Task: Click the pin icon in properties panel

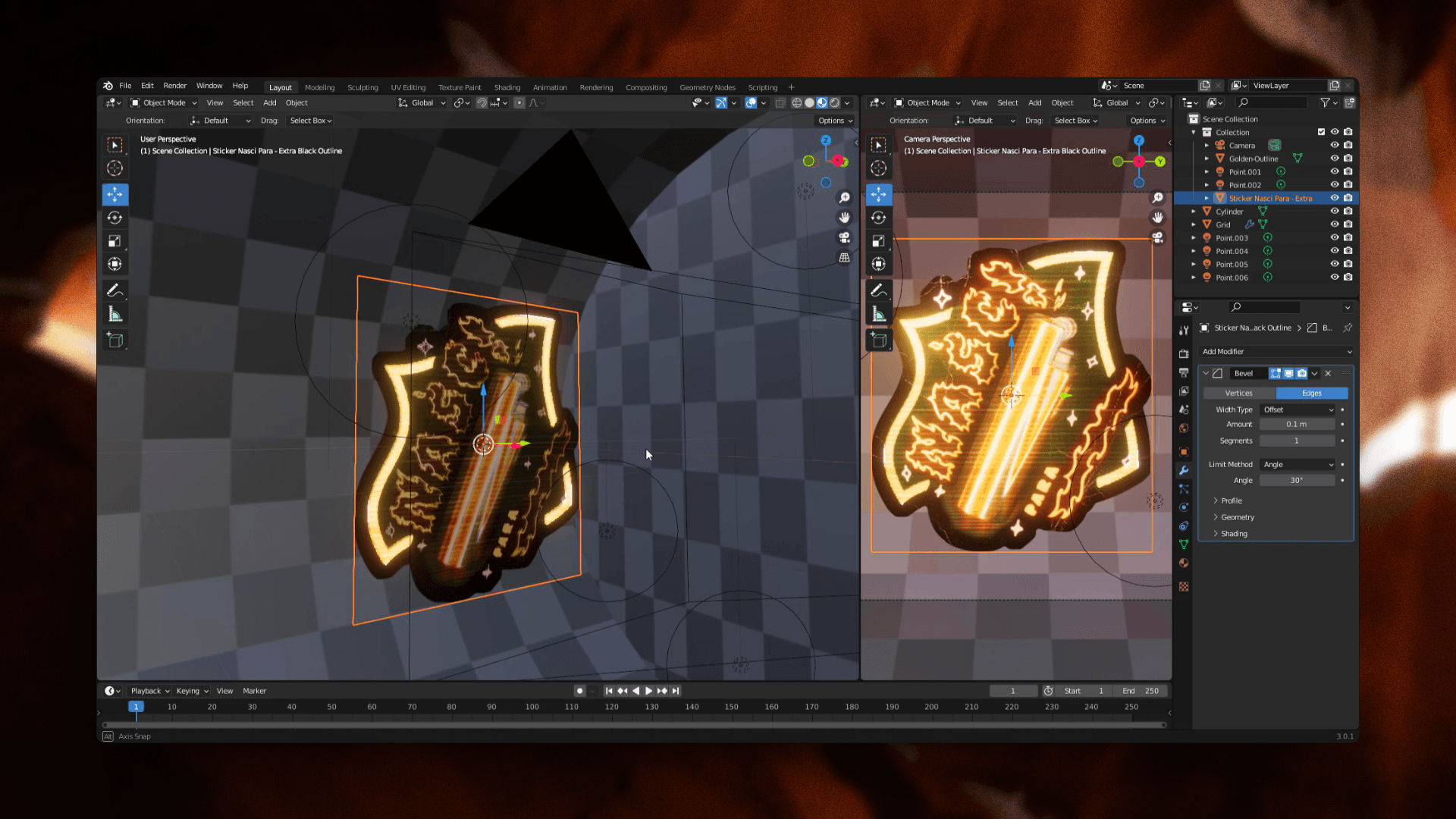Action: (x=1348, y=328)
